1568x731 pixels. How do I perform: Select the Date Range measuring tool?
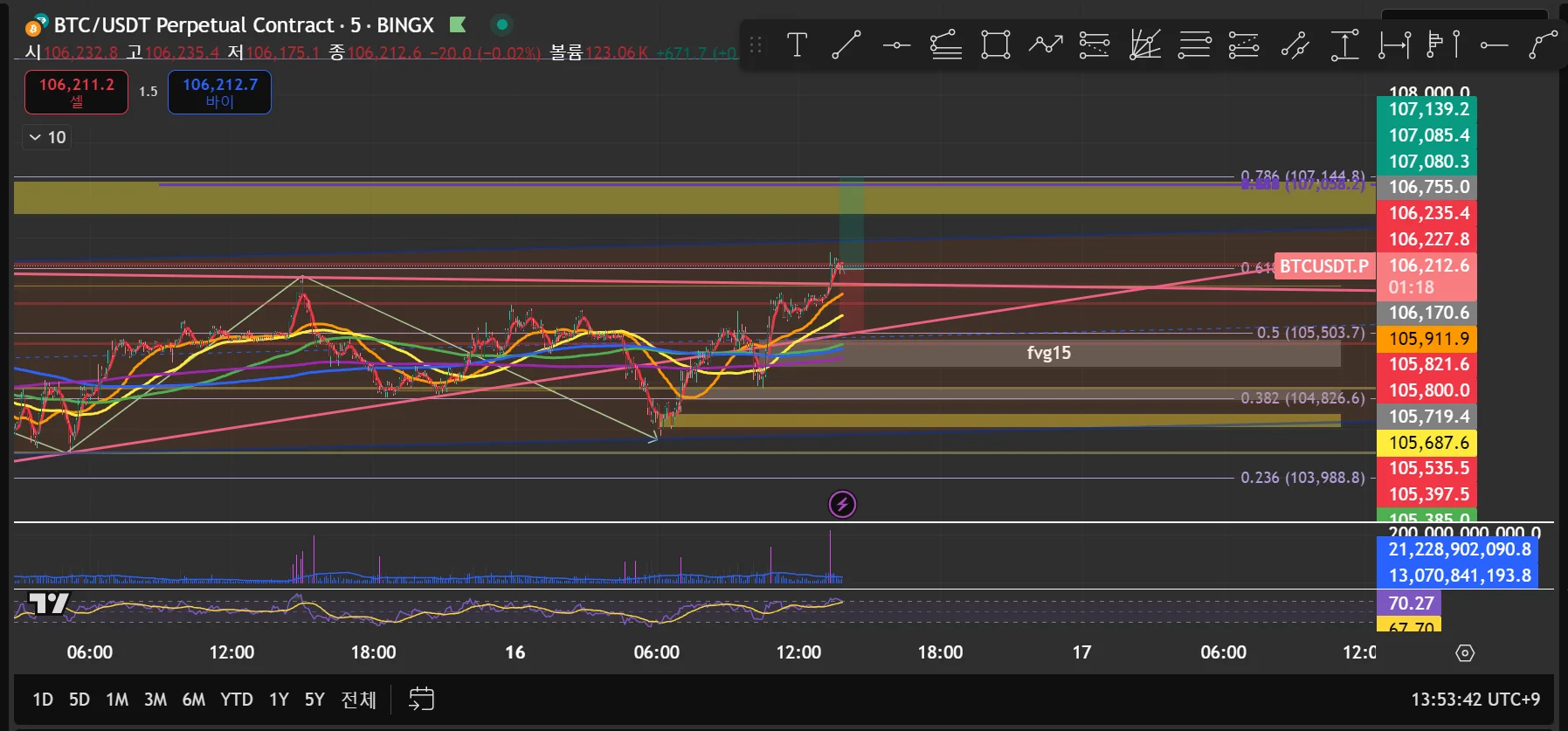[1394, 45]
